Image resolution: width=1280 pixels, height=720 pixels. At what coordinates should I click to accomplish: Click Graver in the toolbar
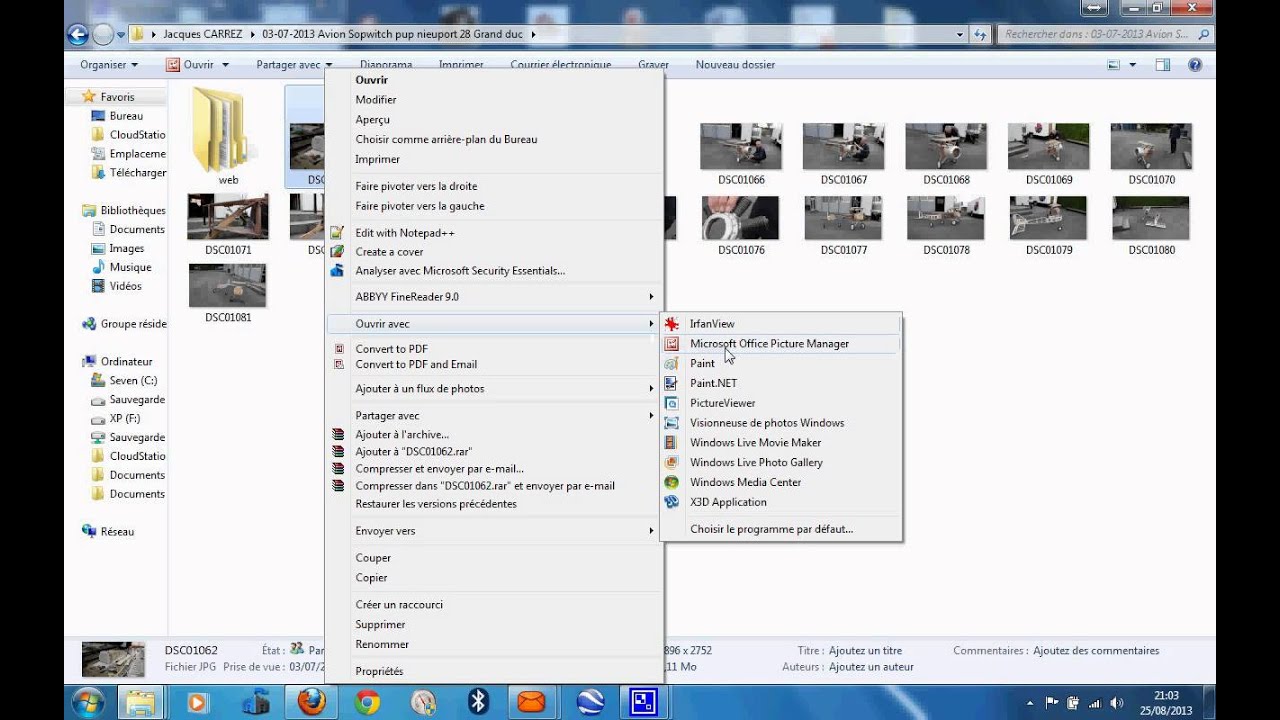click(x=653, y=65)
